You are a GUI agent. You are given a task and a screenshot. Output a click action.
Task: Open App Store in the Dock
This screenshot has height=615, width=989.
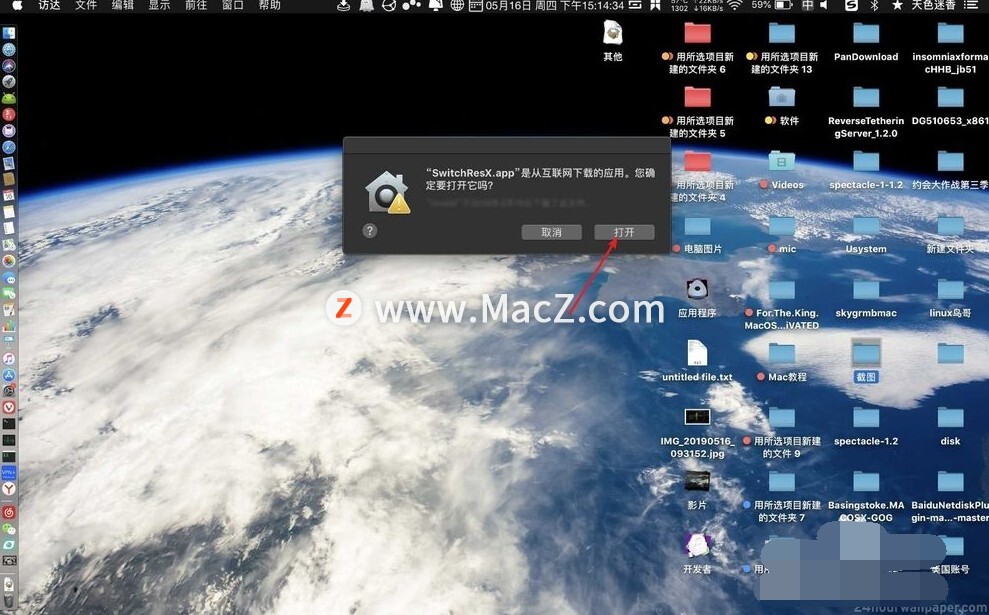pyautogui.click(x=9, y=375)
